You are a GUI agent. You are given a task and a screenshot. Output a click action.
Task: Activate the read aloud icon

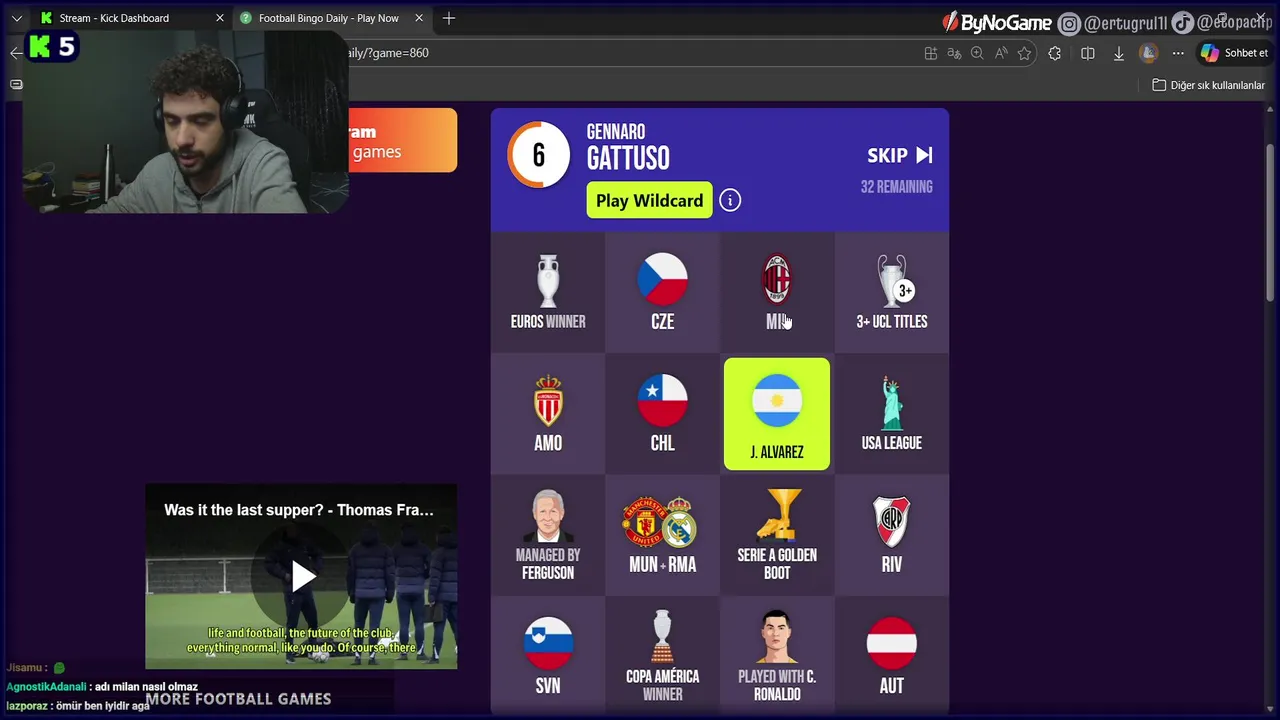pos(1001,53)
